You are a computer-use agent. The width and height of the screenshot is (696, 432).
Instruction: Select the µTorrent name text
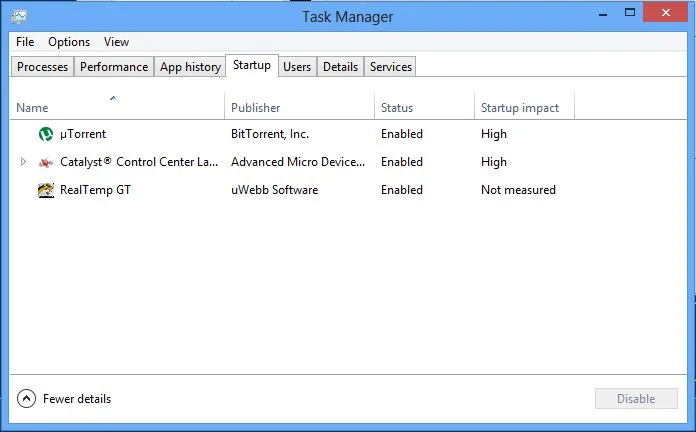pos(83,134)
